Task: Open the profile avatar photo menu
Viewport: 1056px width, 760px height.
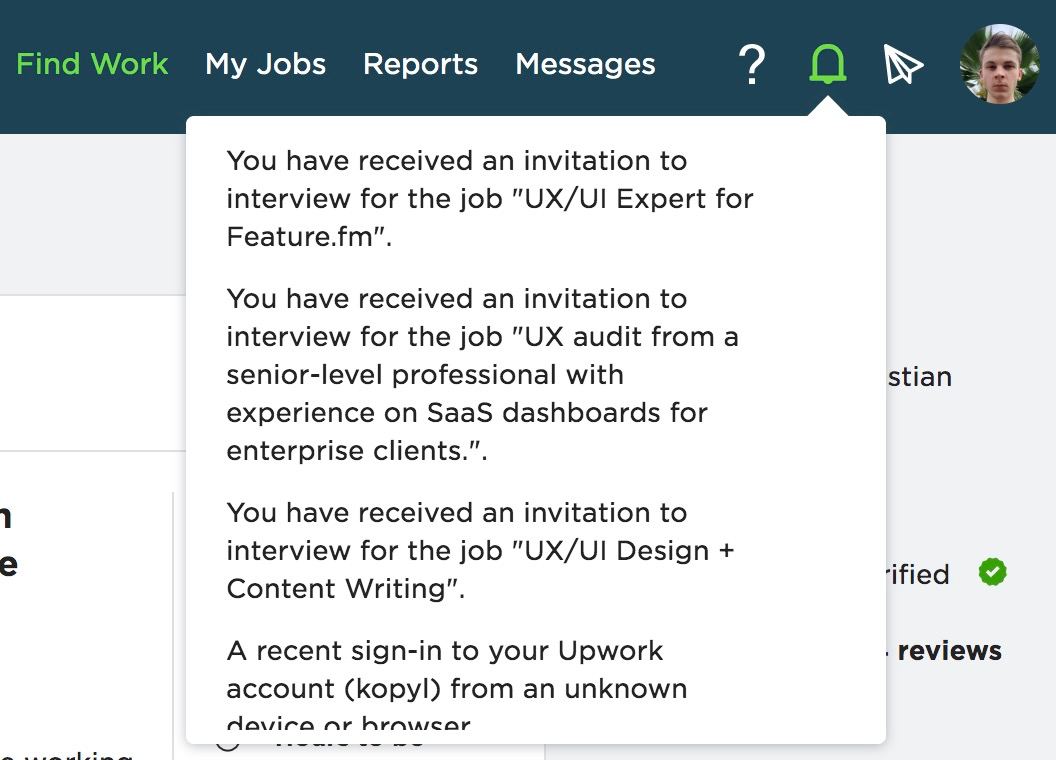Action: (999, 65)
